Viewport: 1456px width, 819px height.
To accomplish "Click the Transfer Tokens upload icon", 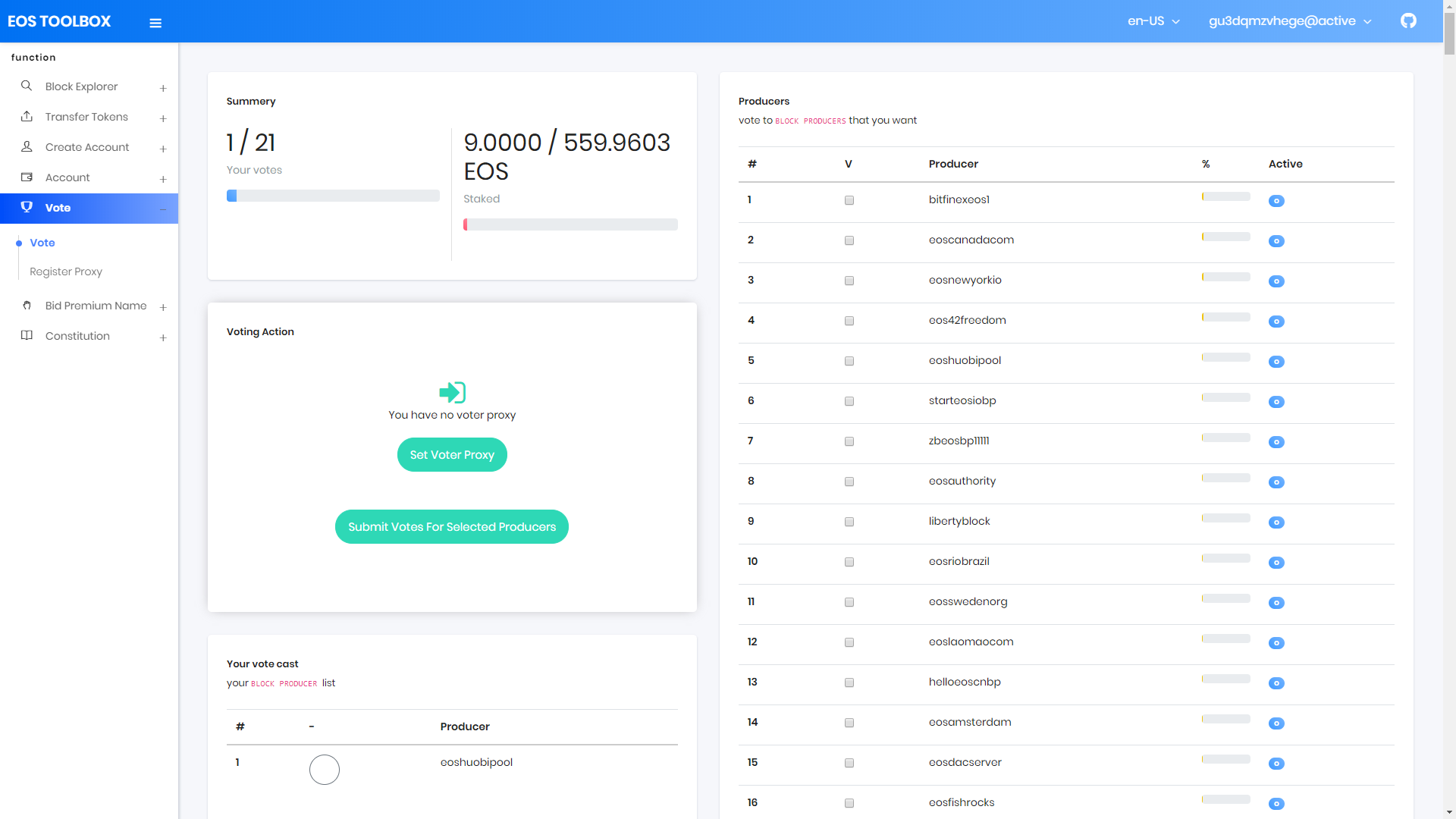I will point(27,116).
